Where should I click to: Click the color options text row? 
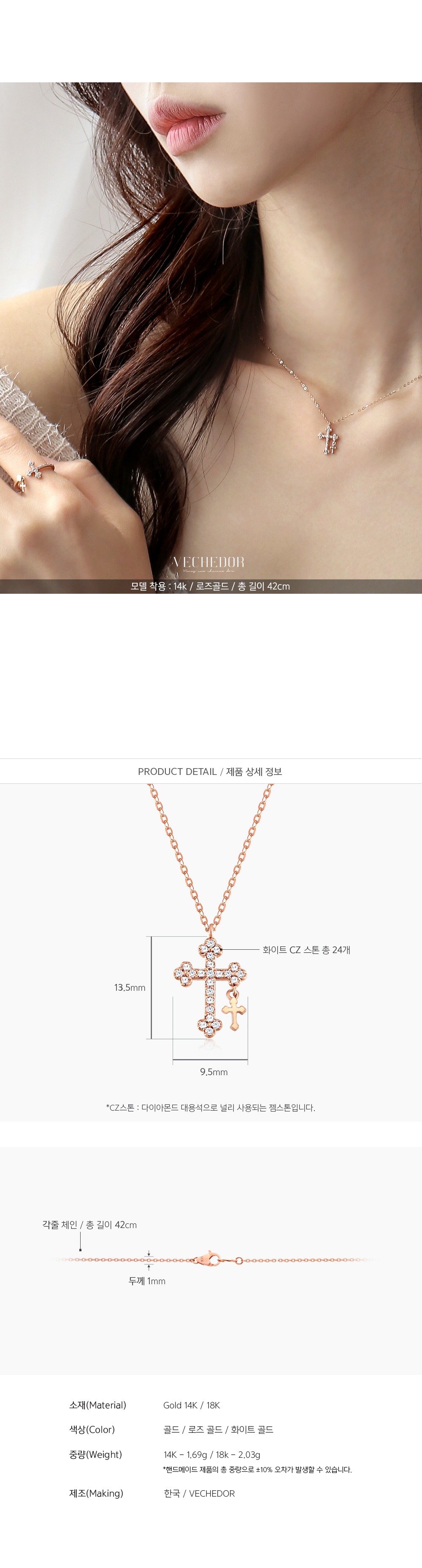pos(218,1429)
